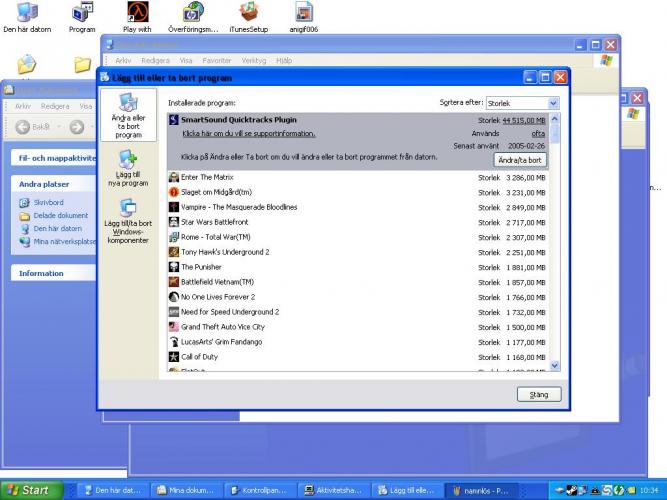Click the 'Ändra/ta bort' button
This screenshot has width=667, height=500.
pyautogui.click(x=520, y=160)
